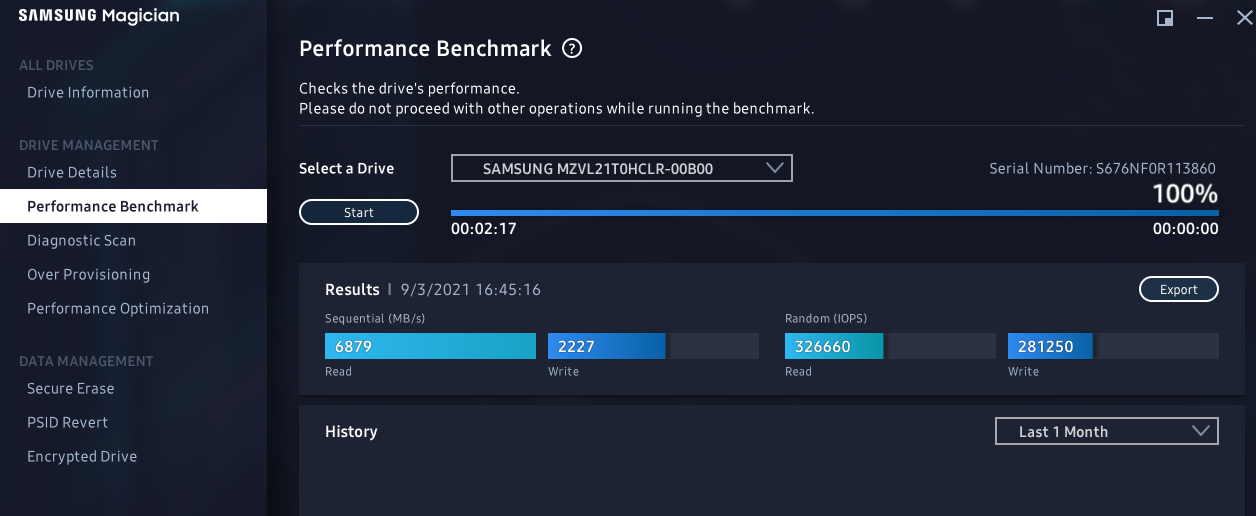The image size is (1256, 516).
Task: Click the Sequential Read 6879 result bar
Action: [x=430, y=346]
